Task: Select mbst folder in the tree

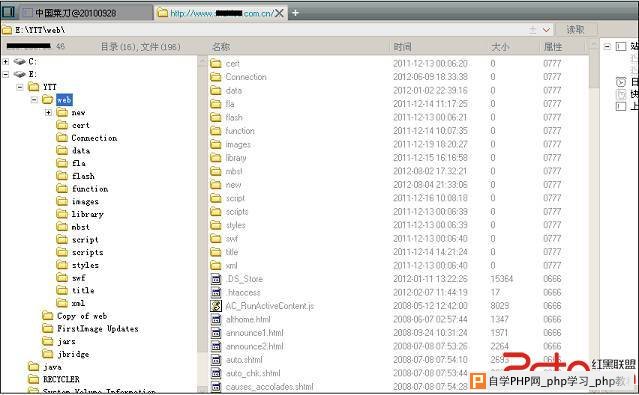Action: (x=80, y=227)
